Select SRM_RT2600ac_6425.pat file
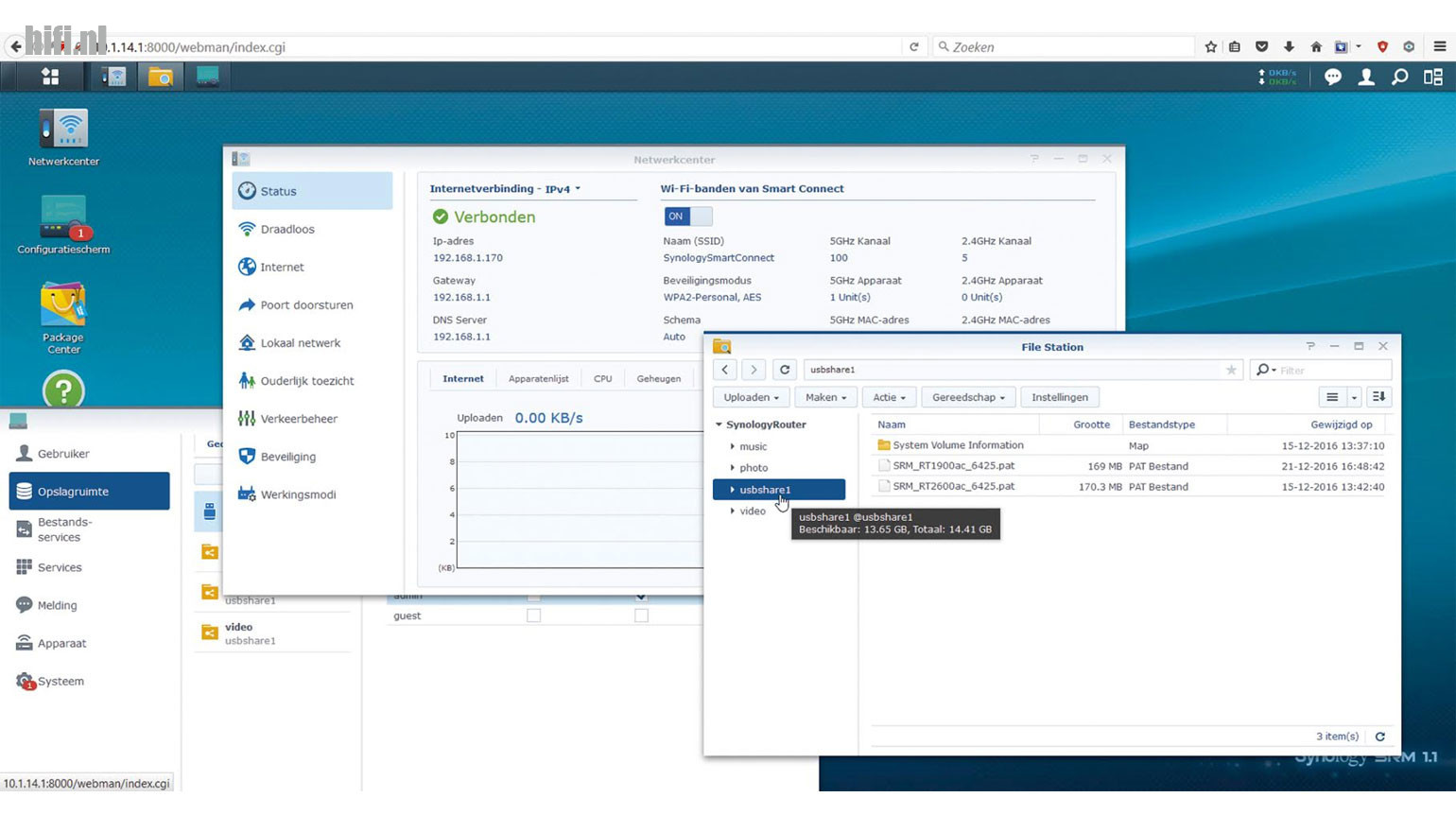Image resolution: width=1456 pixels, height=832 pixels. click(x=1130, y=487)
